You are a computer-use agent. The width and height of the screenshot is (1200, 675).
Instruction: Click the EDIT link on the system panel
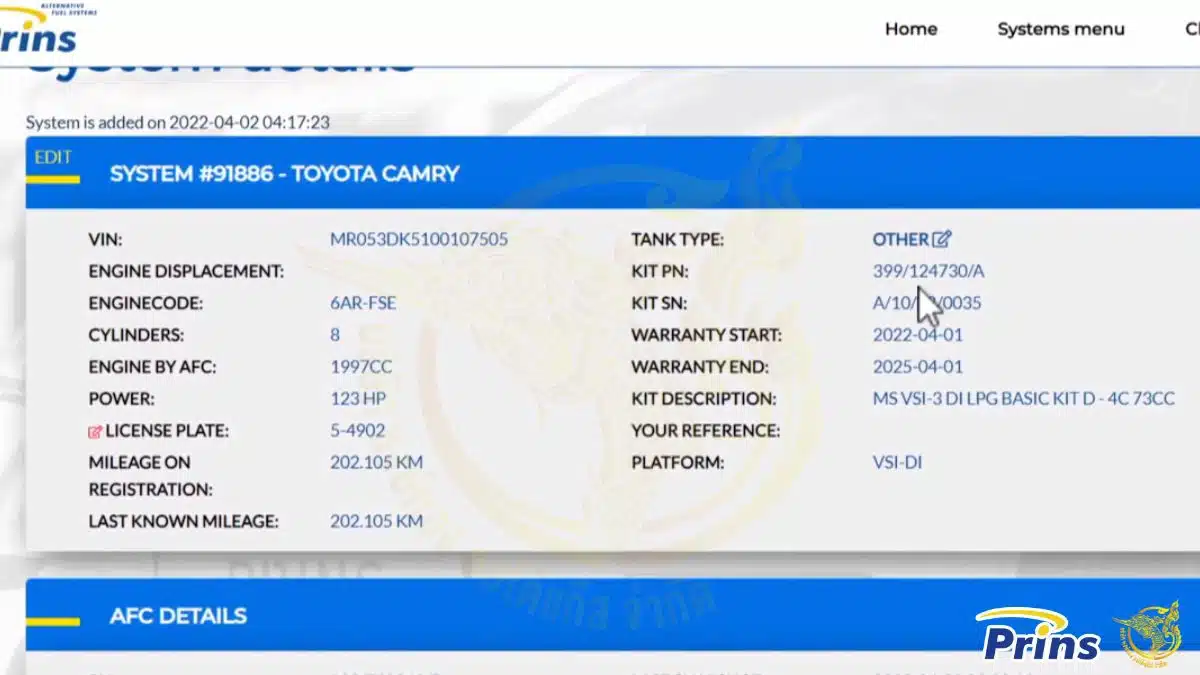[52, 157]
